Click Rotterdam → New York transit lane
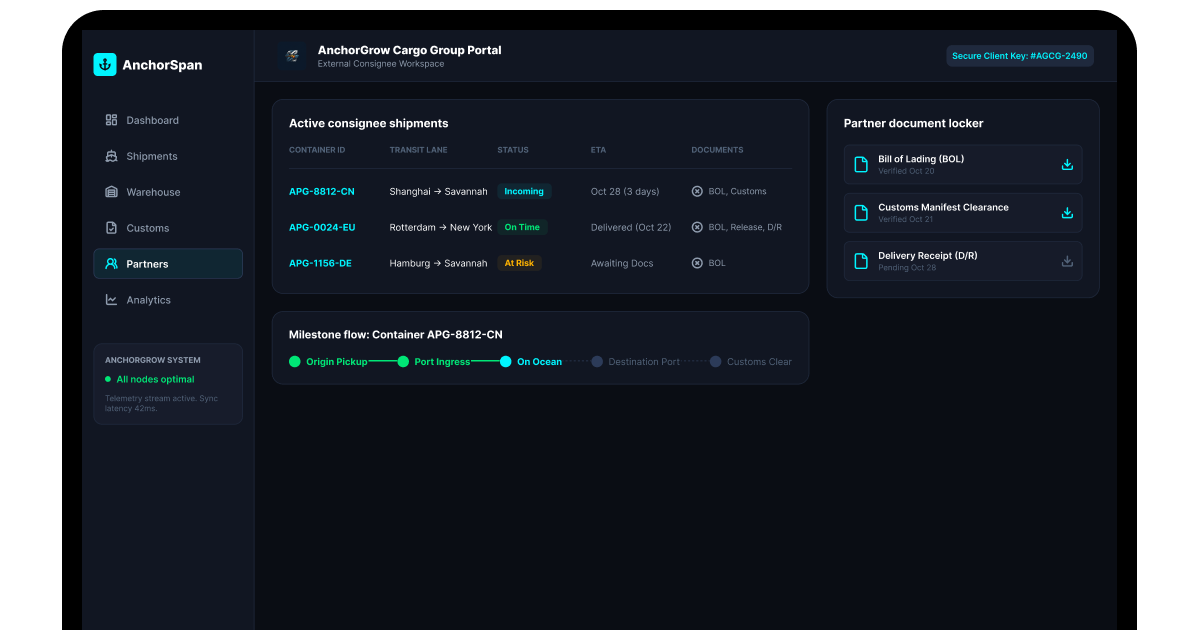Screen dimensions: 1200x630 coord(441,227)
